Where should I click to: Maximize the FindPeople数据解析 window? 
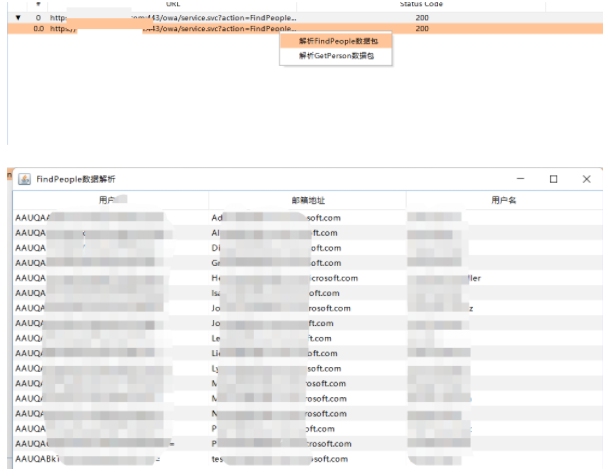coord(553,179)
